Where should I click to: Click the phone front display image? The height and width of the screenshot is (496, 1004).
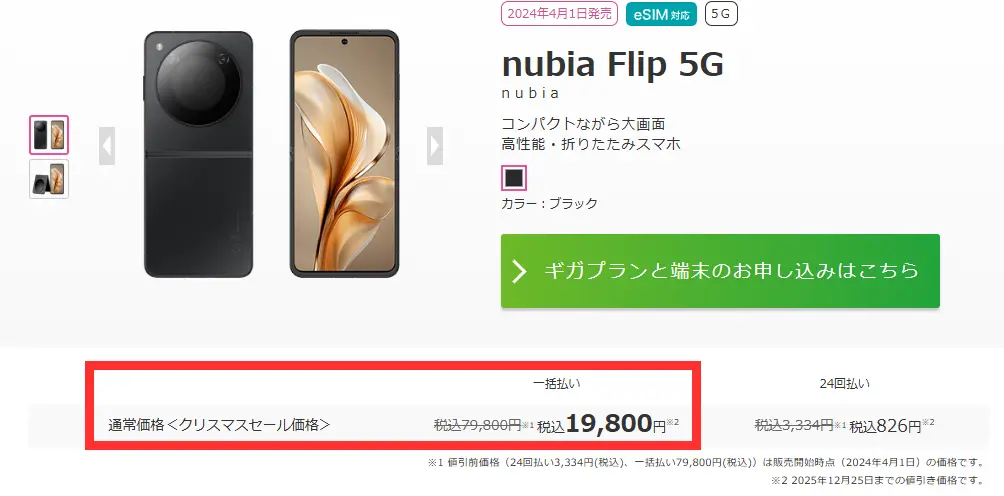click(344, 154)
